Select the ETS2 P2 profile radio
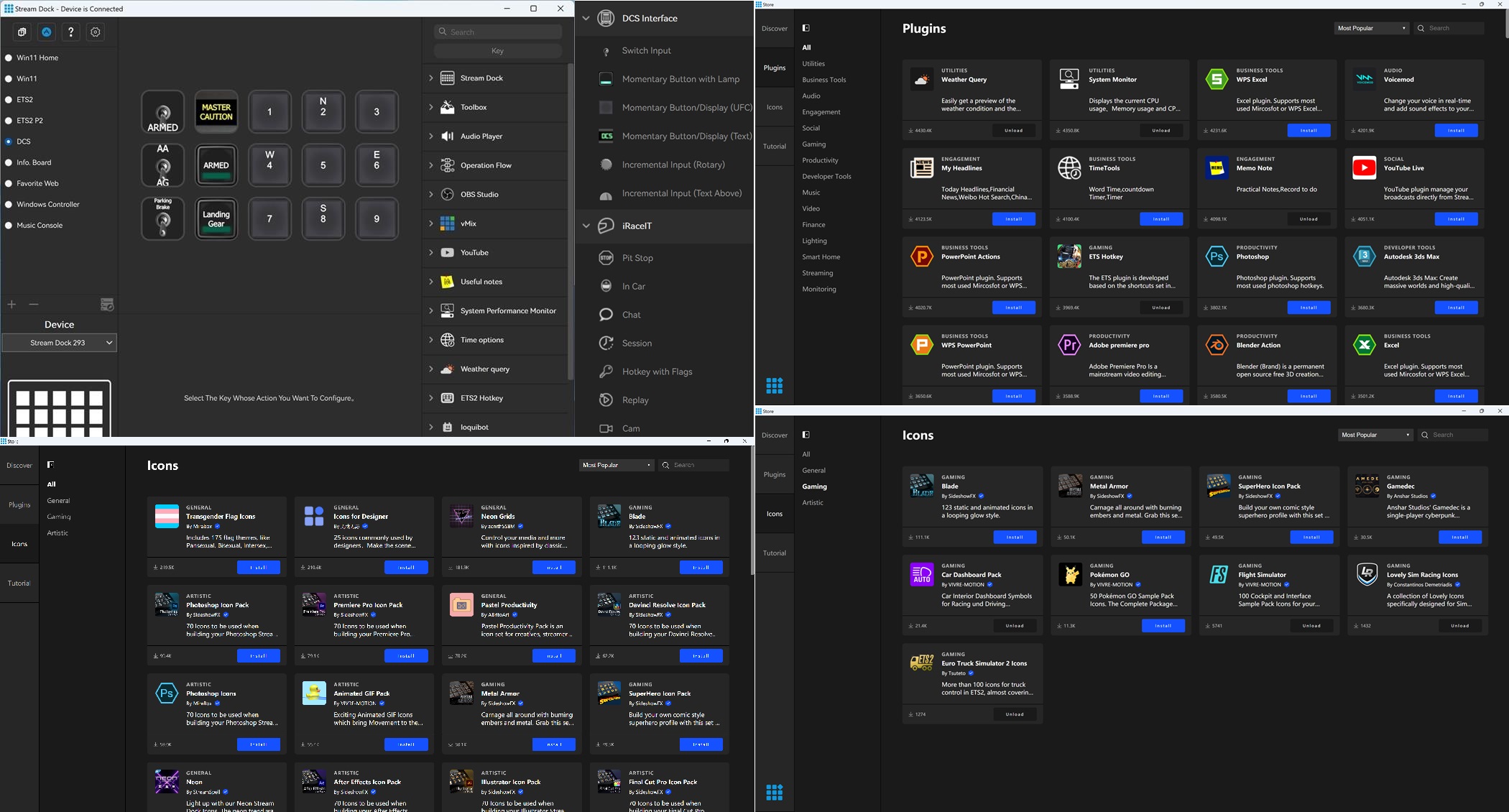1509x812 pixels. 9,121
